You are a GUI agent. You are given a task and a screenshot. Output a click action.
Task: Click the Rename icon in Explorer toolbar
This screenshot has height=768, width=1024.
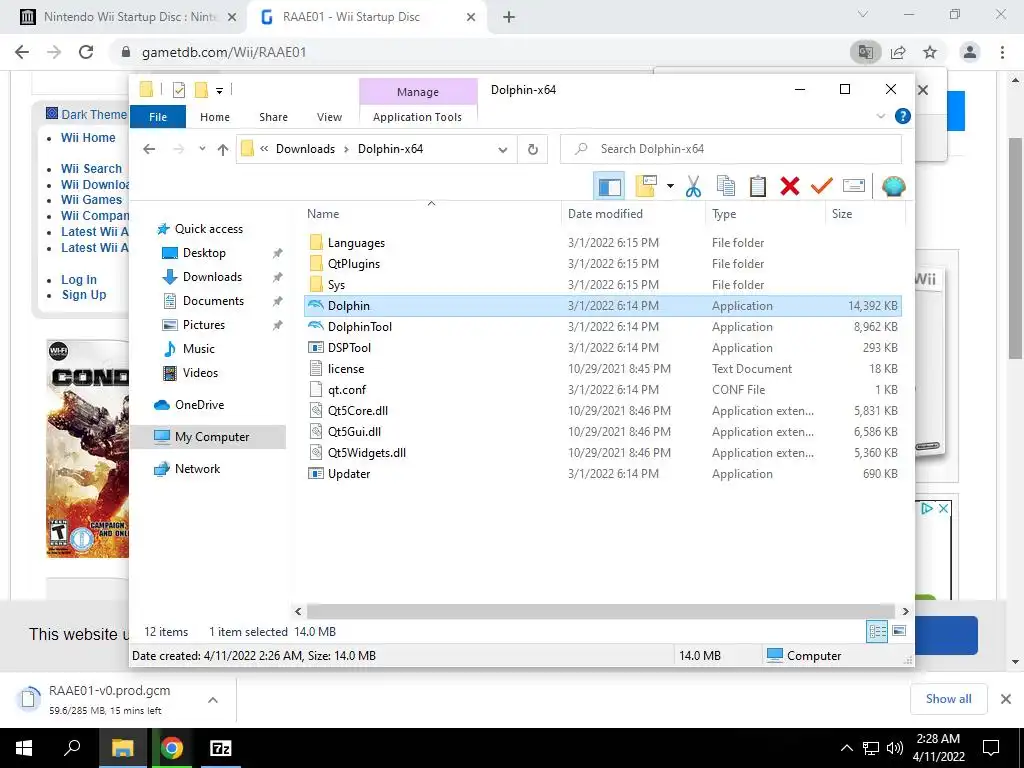[x=854, y=187]
